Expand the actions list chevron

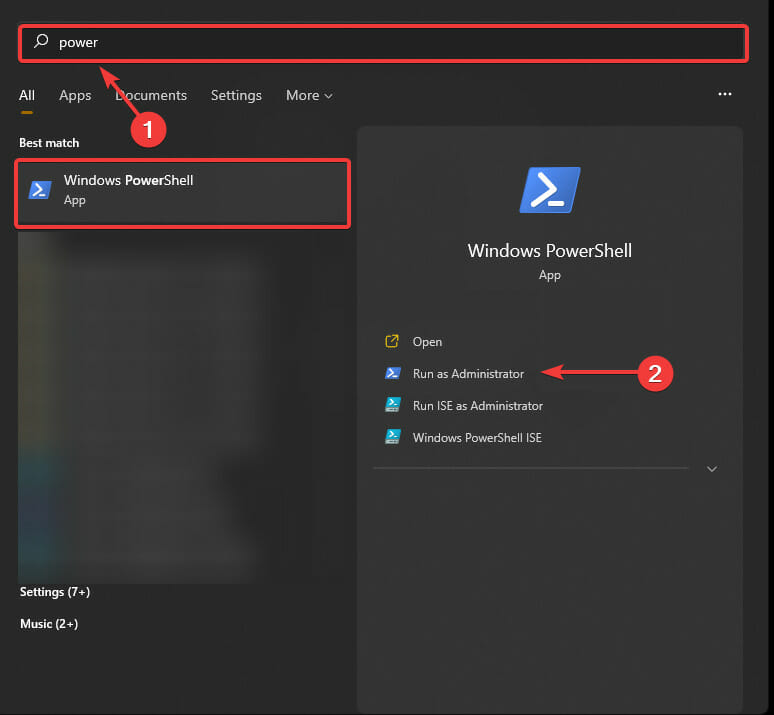tap(712, 468)
